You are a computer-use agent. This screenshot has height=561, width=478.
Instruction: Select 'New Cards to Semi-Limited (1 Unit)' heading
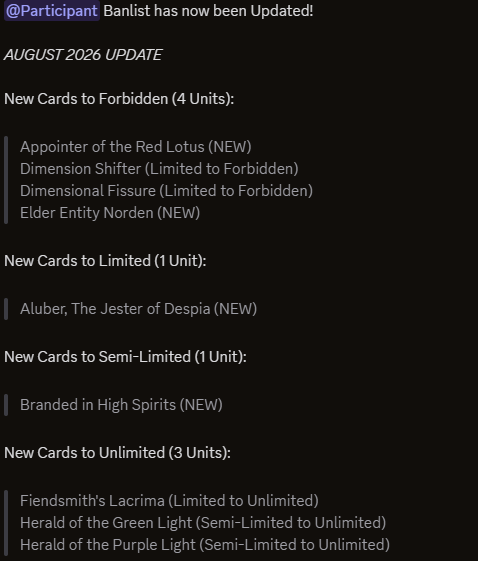tap(125, 357)
